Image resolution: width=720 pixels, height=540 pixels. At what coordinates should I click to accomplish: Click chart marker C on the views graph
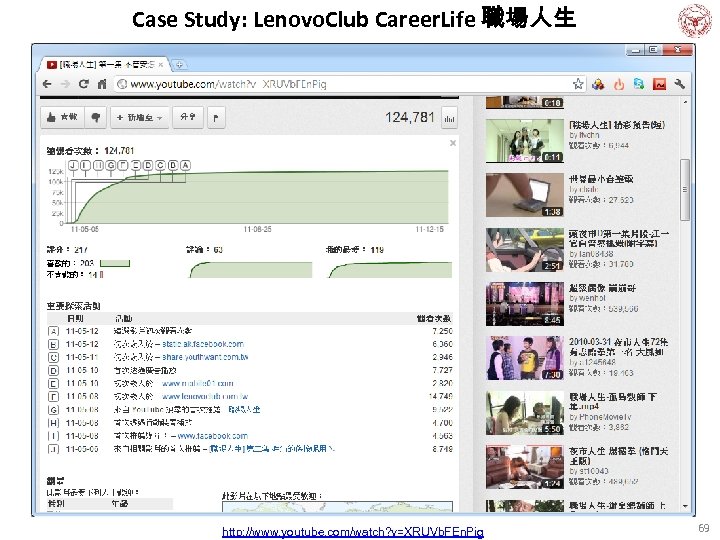[x=160, y=165]
